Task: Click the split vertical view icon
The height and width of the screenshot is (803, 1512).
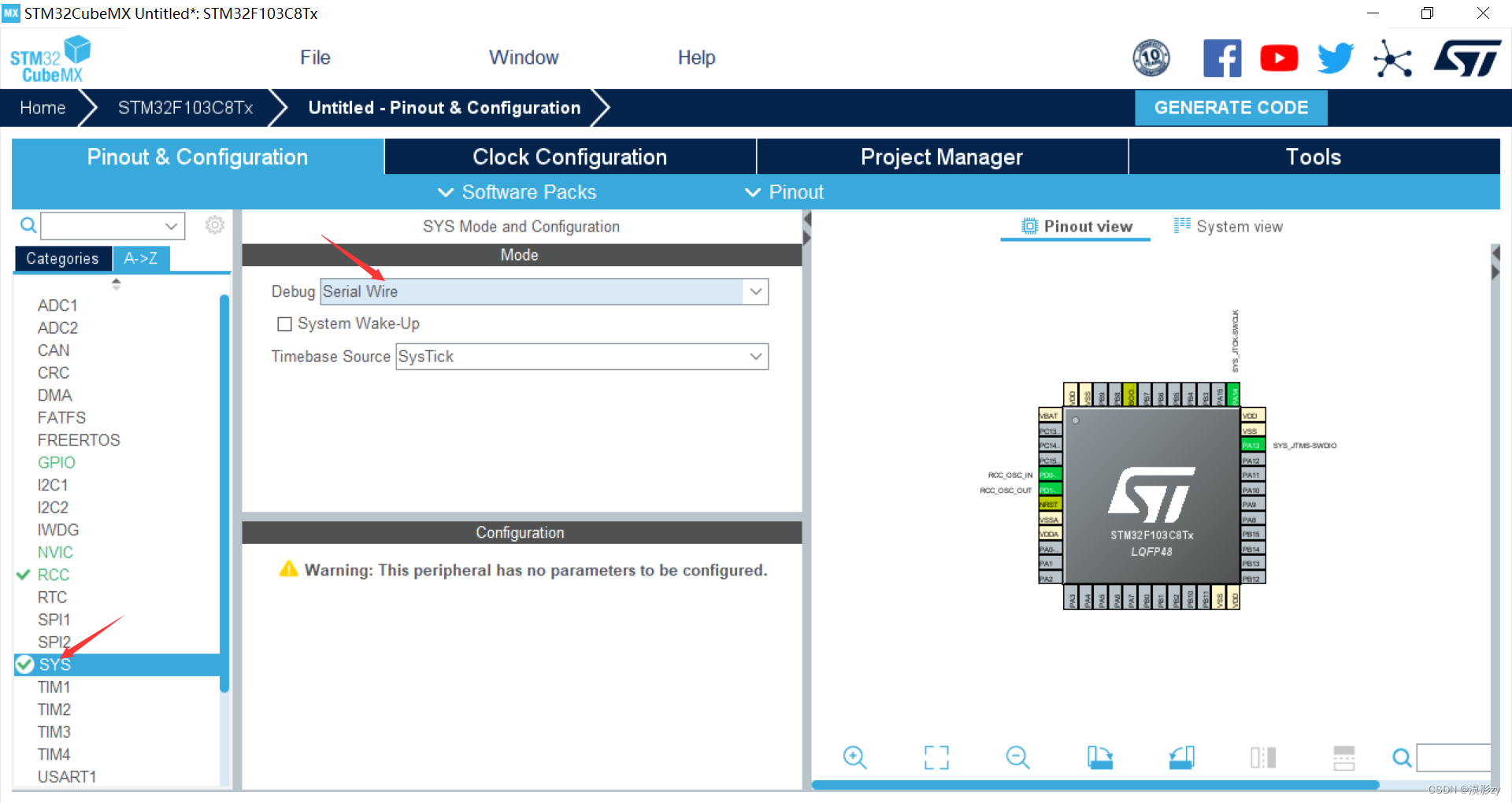Action: point(1263,757)
